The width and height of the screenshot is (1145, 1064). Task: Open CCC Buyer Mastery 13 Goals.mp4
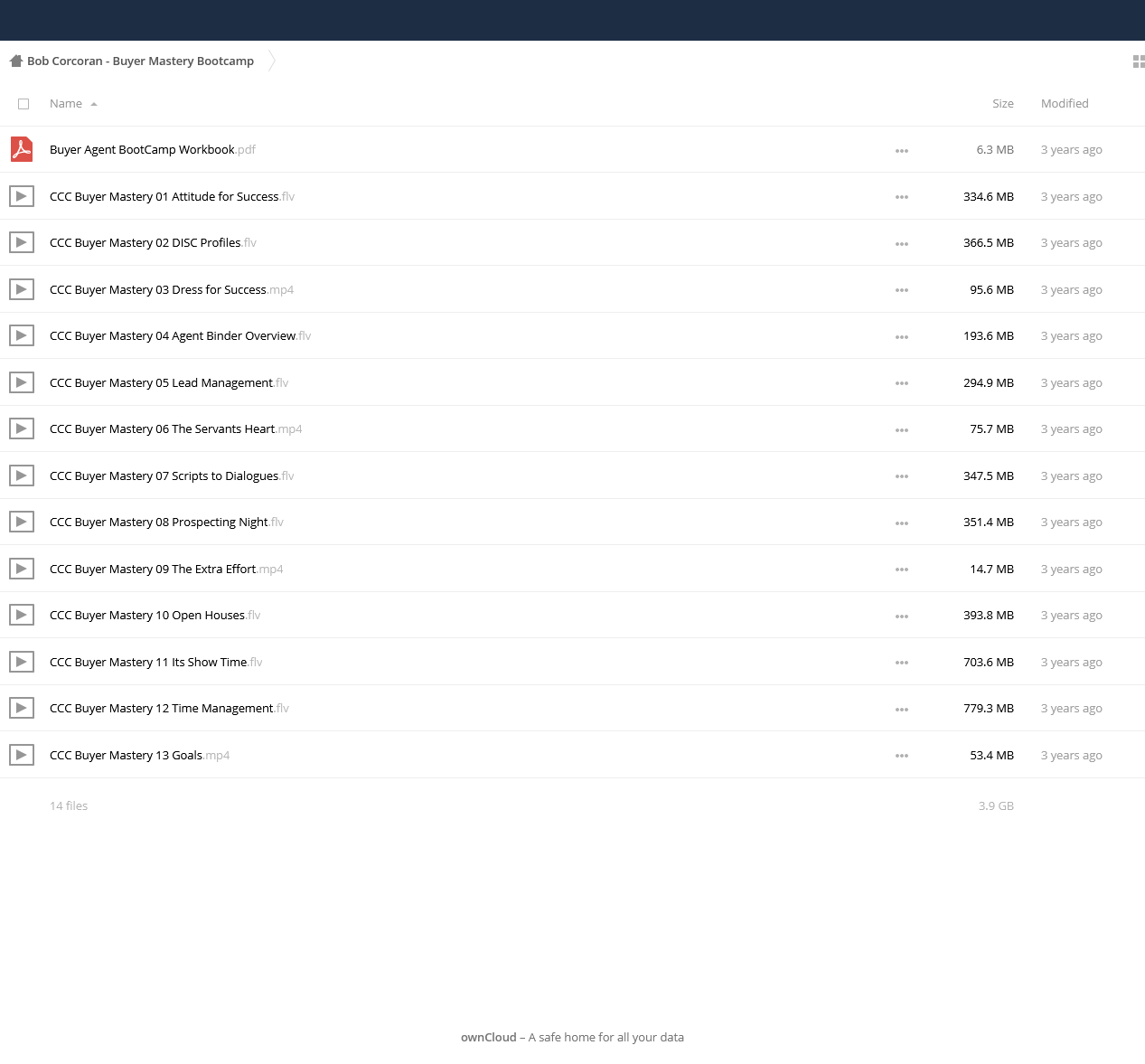(139, 755)
